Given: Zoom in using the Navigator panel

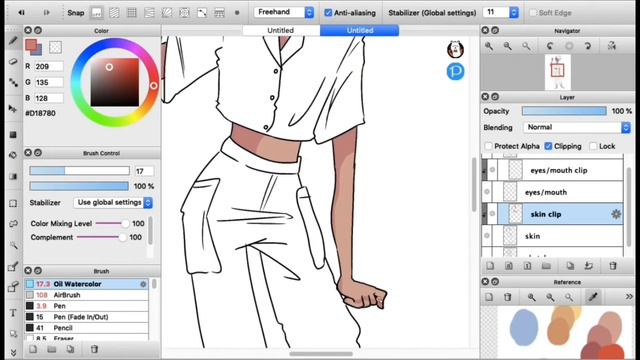Looking at the screenshot, I should (x=489, y=46).
